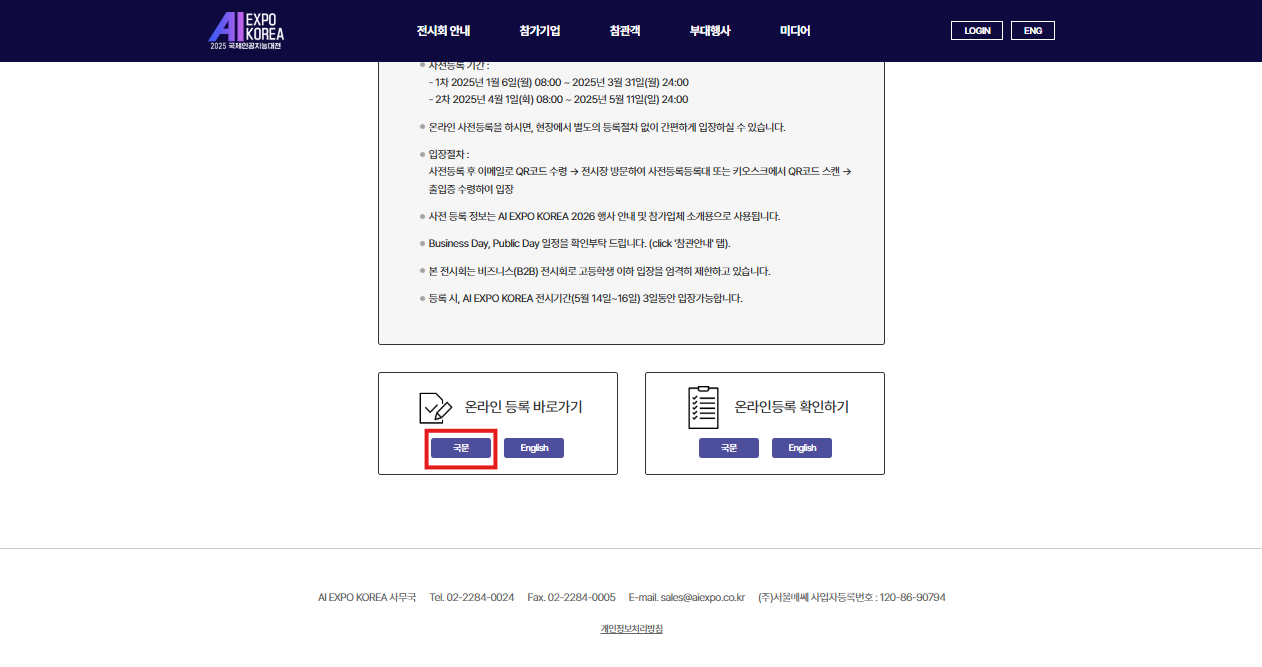Click the pencil checkmark registration icon

[435, 408]
